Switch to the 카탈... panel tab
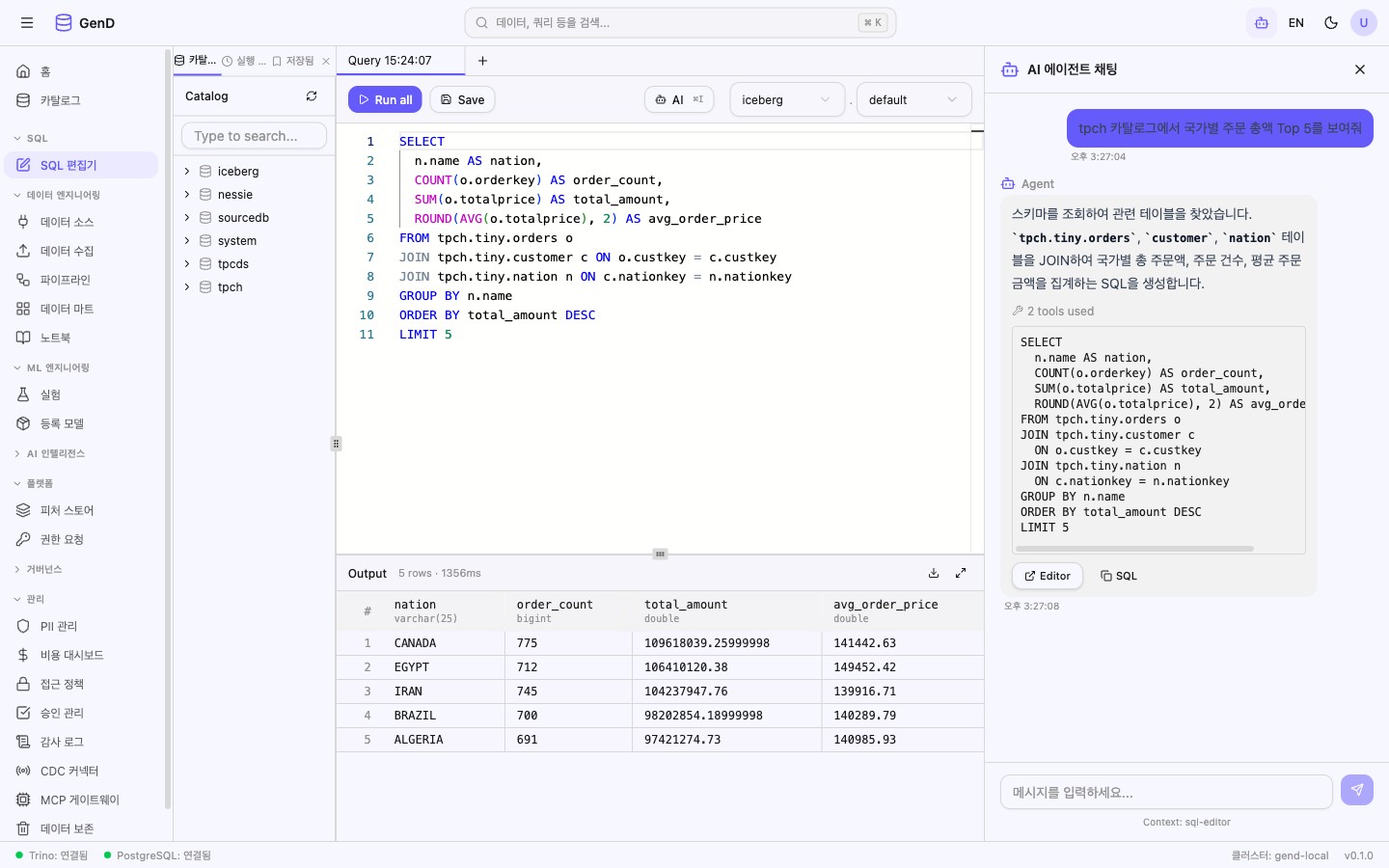1389x868 pixels. click(196, 61)
